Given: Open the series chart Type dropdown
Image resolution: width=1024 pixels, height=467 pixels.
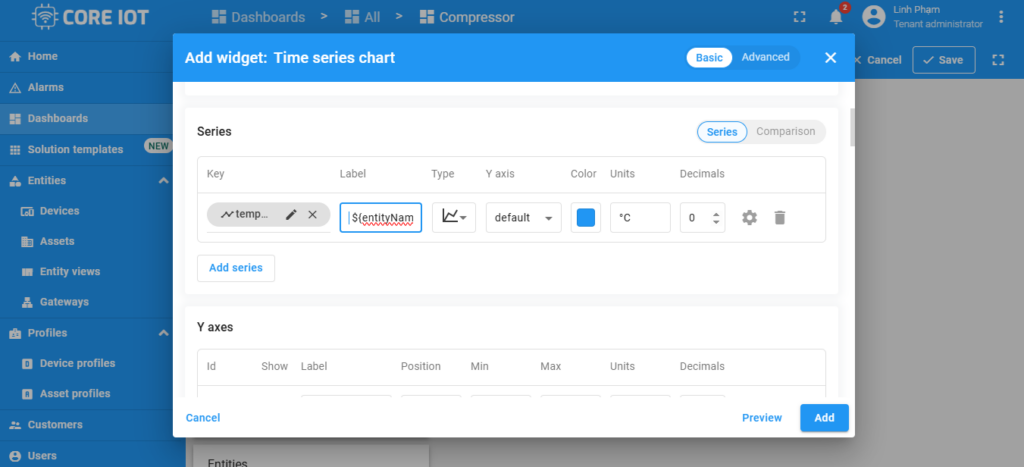Looking at the screenshot, I should 454,217.
